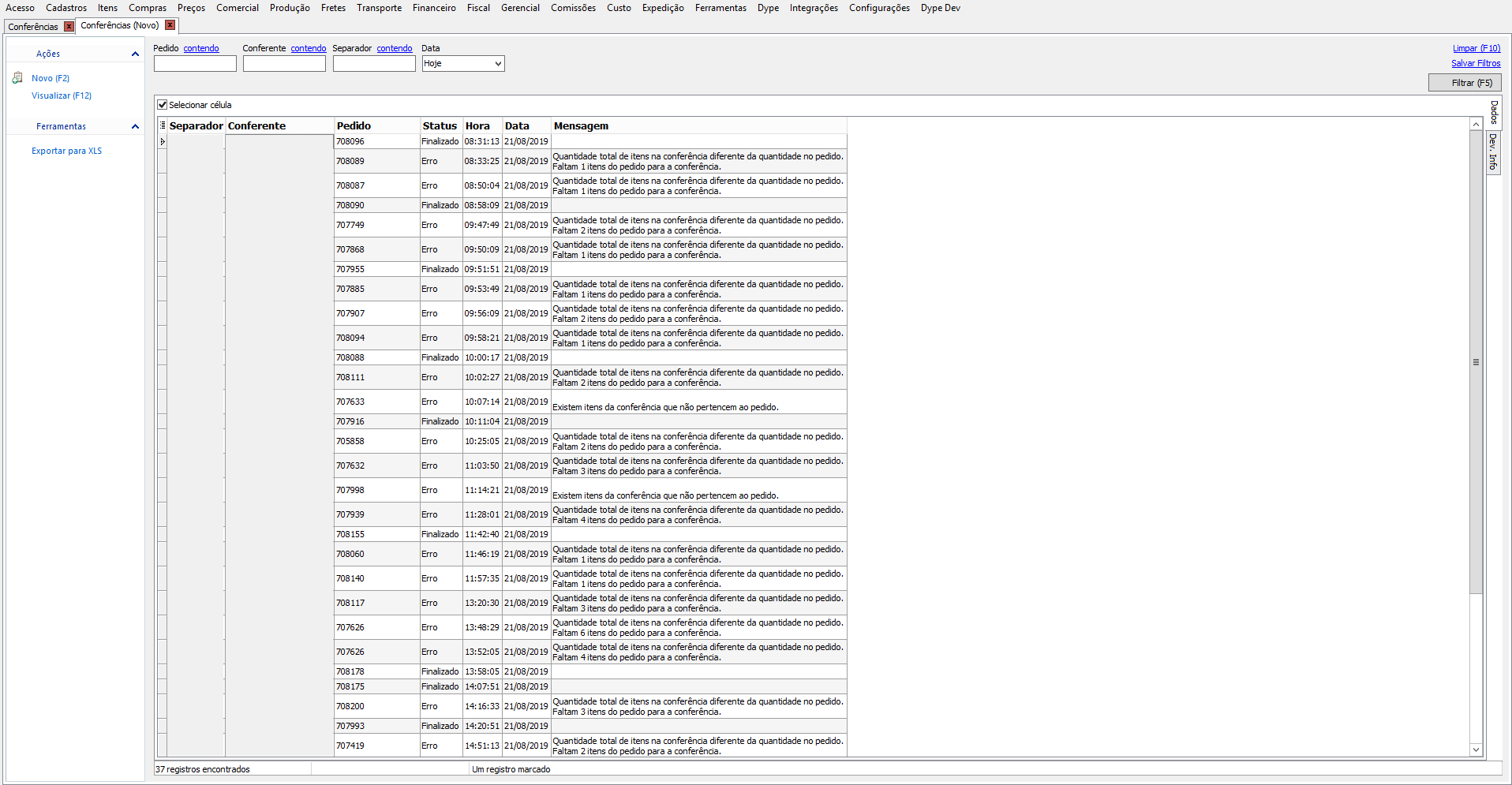1512x785 pixels.
Task: Click the row header of pedido 708087
Action: (x=163, y=185)
